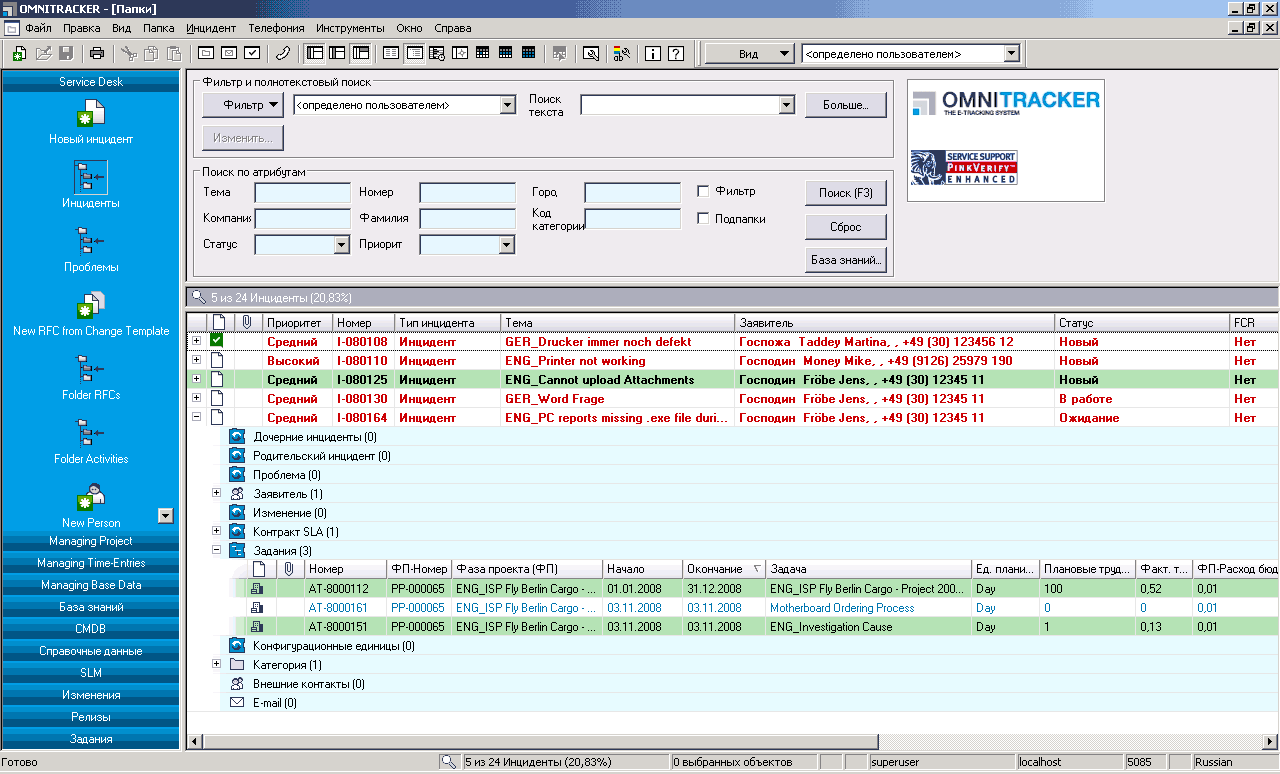Image resolution: width=1280 pixels, height=774 pixels.
Task: Switch to Managing Project sidebar group
Action: [91, 541]
